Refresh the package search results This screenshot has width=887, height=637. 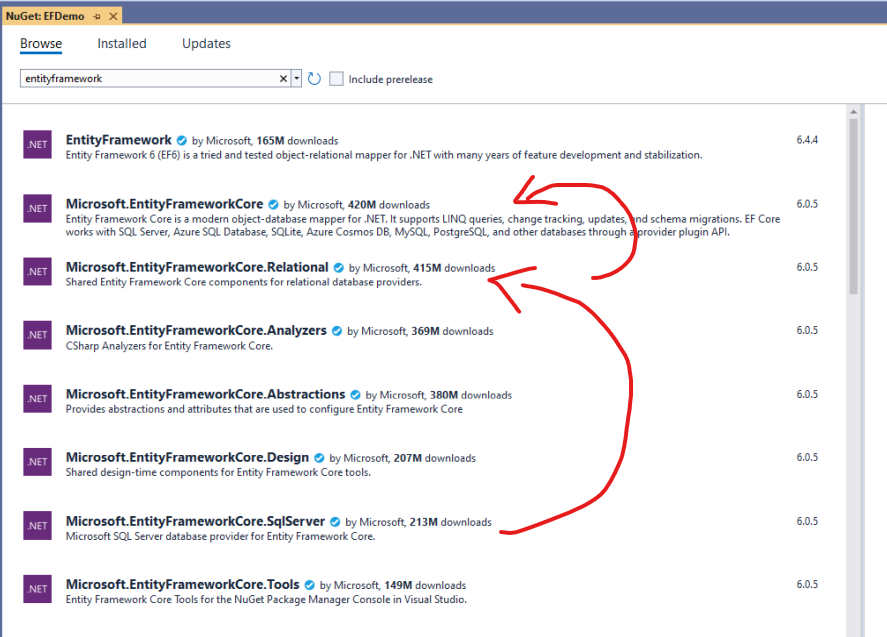point(314,79)
